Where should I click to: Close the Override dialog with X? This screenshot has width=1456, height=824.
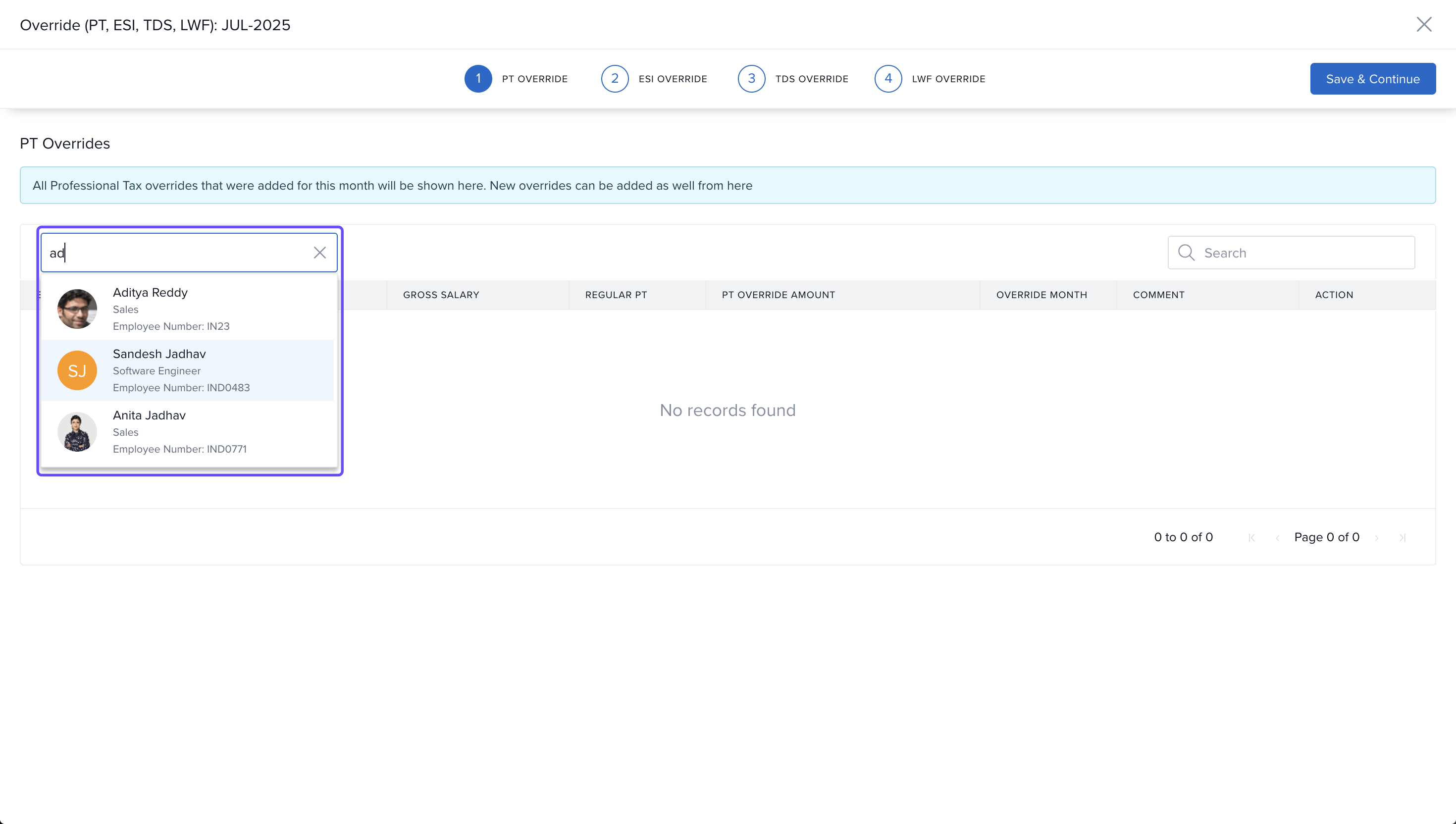click(1424, 24)
